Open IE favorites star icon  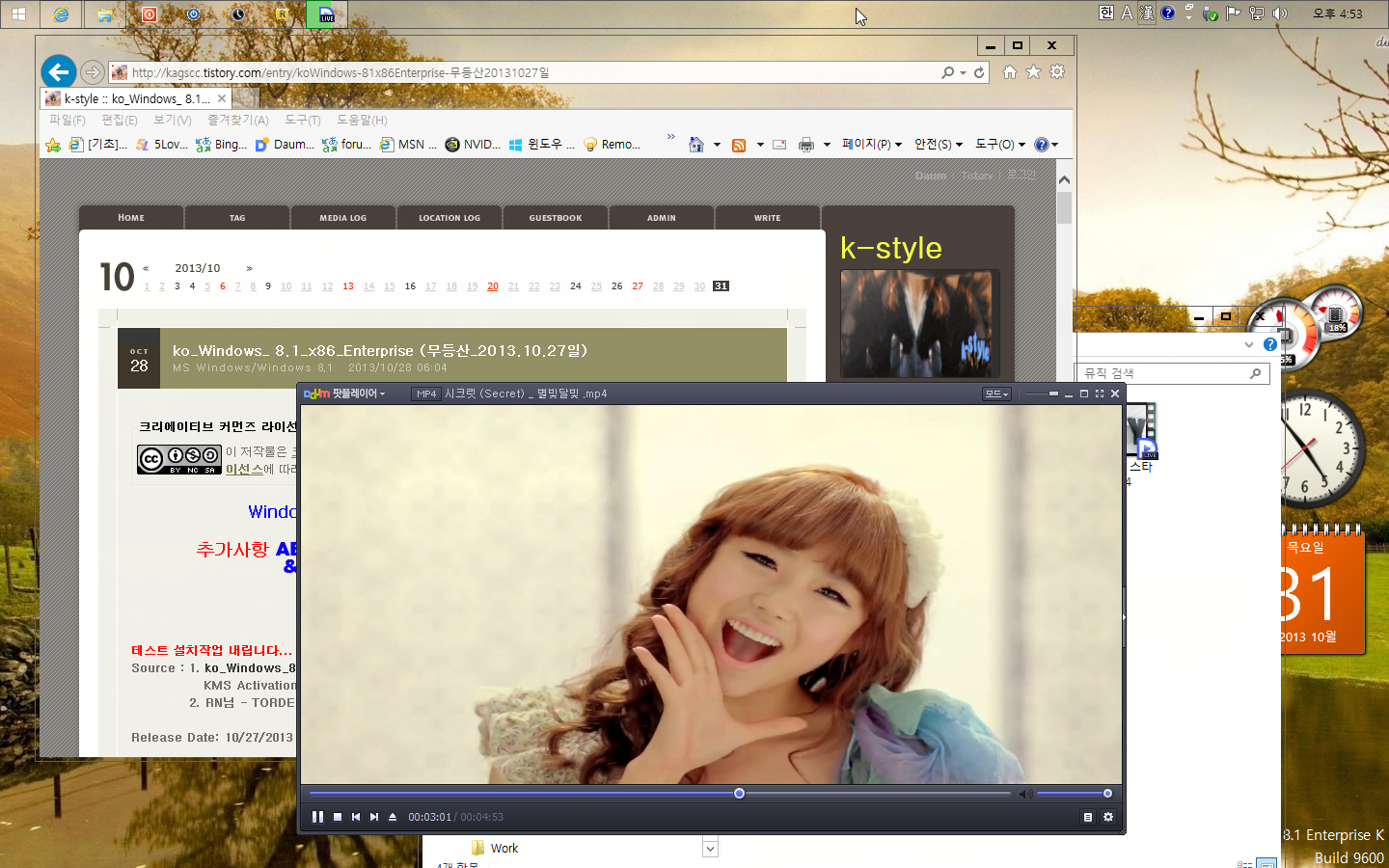[x=1033, y=72]
